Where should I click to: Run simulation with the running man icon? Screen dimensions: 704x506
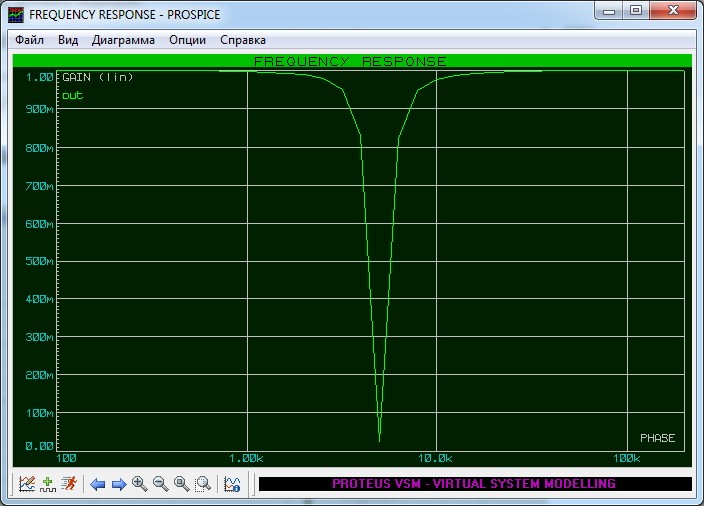69,484
